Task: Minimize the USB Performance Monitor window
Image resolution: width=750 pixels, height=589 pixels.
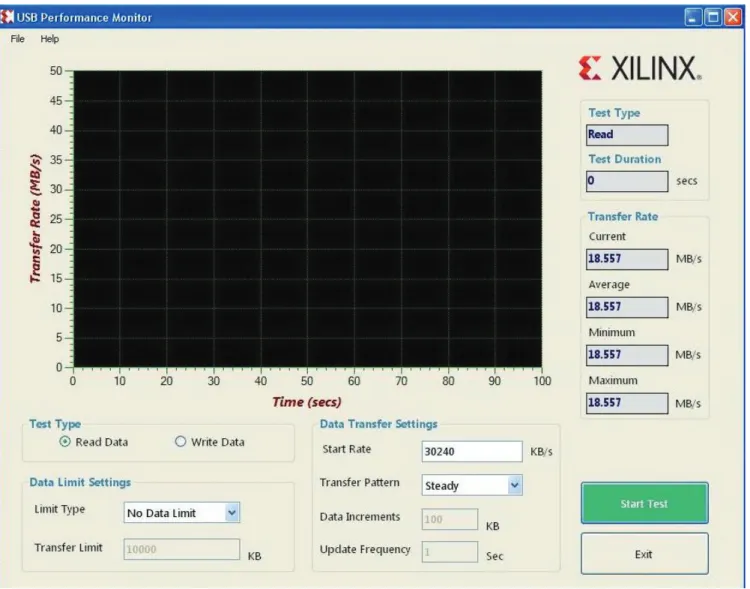Action: click(x=693, y=17)
